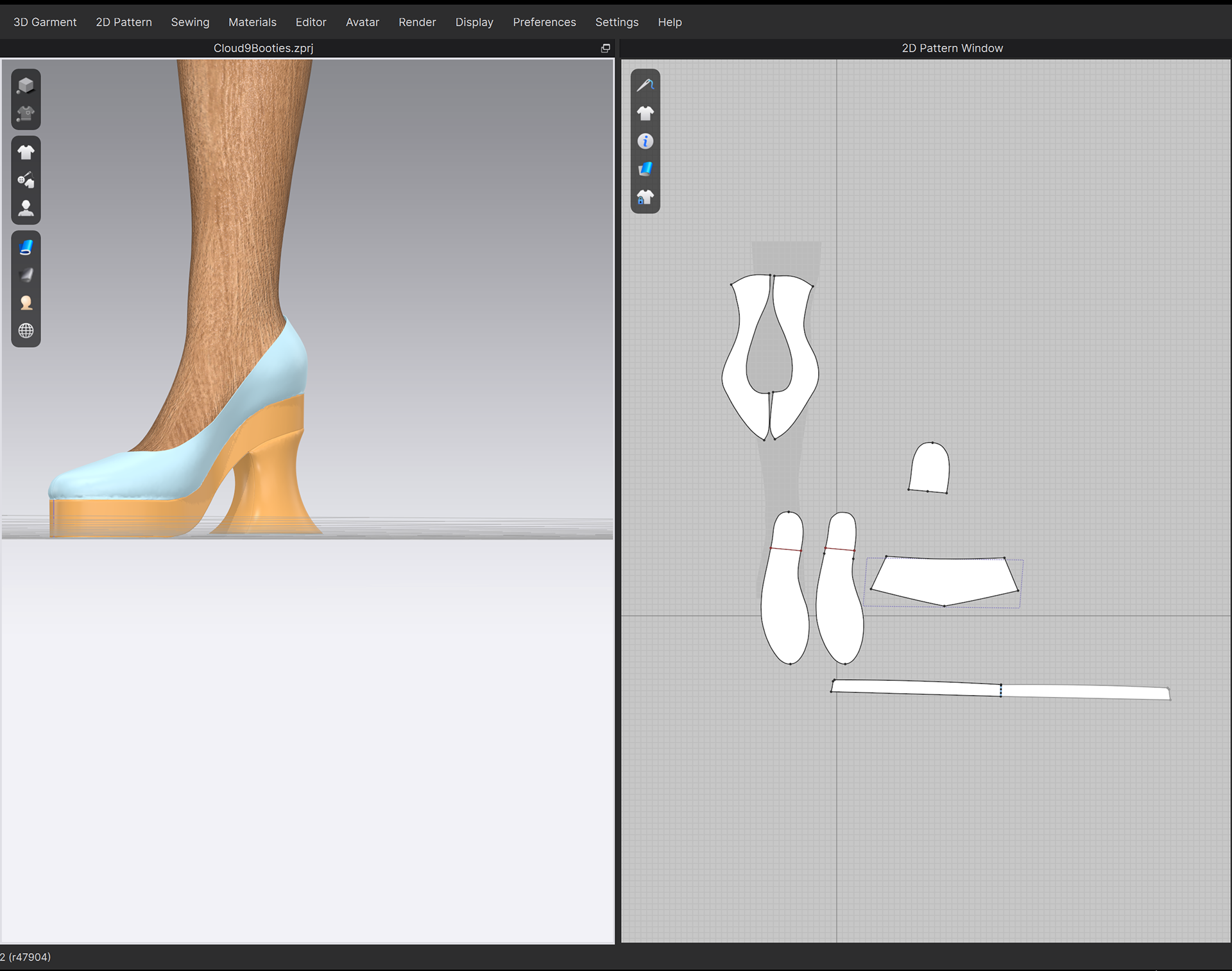This screenshot has width=1232, height=971.
Task: Select the sewing pin tool icon
Action: tap(26, 180)
